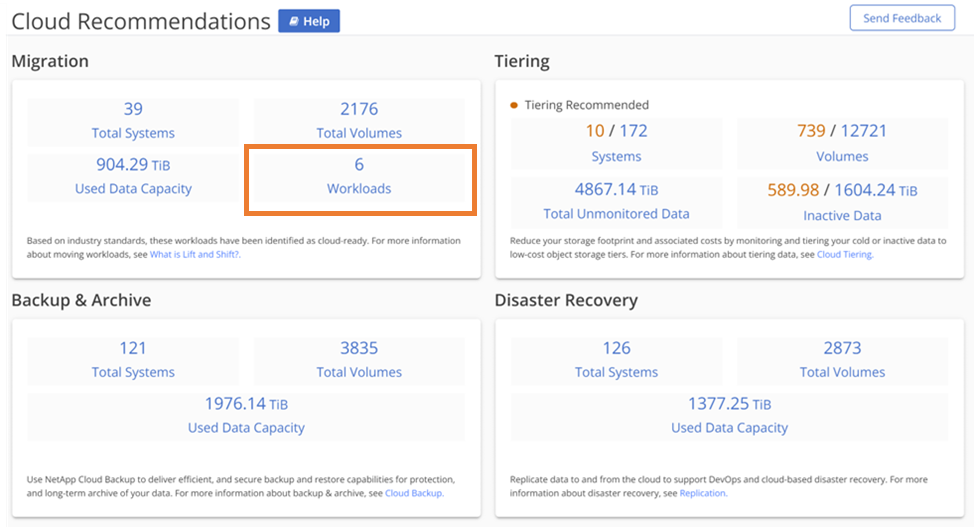Screen dimensions: 974x527
Task: Click Migration Total Volumes tile showing 2176
Action: (359, 120)
